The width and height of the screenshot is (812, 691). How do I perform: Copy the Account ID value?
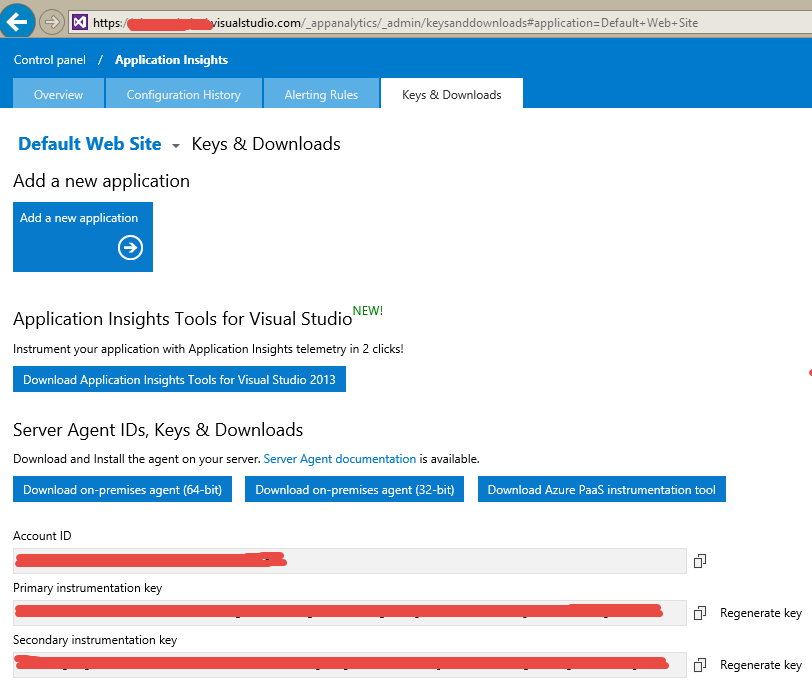[x=700, y=561]
